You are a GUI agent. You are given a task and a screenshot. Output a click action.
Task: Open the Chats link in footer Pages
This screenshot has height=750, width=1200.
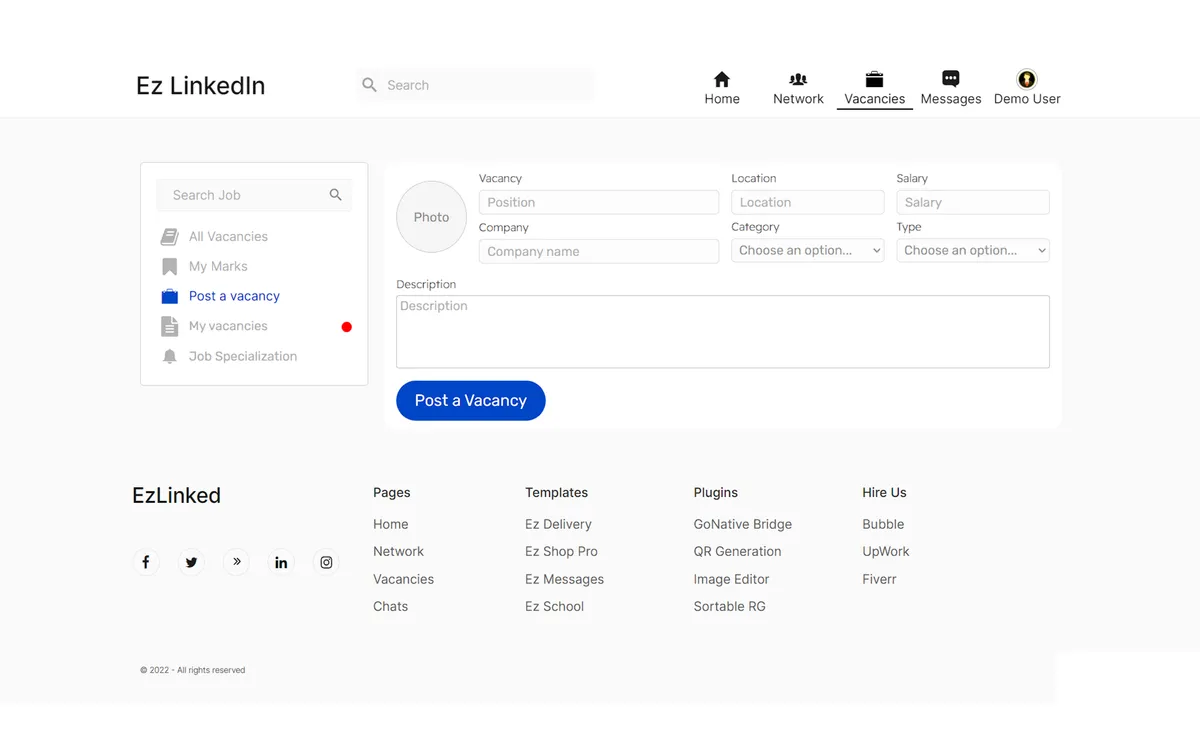click(391, 606)
